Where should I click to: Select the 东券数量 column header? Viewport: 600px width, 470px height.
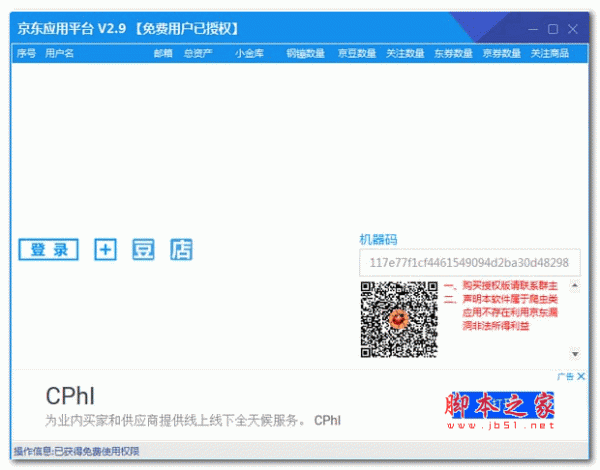[x=453, y=53]
